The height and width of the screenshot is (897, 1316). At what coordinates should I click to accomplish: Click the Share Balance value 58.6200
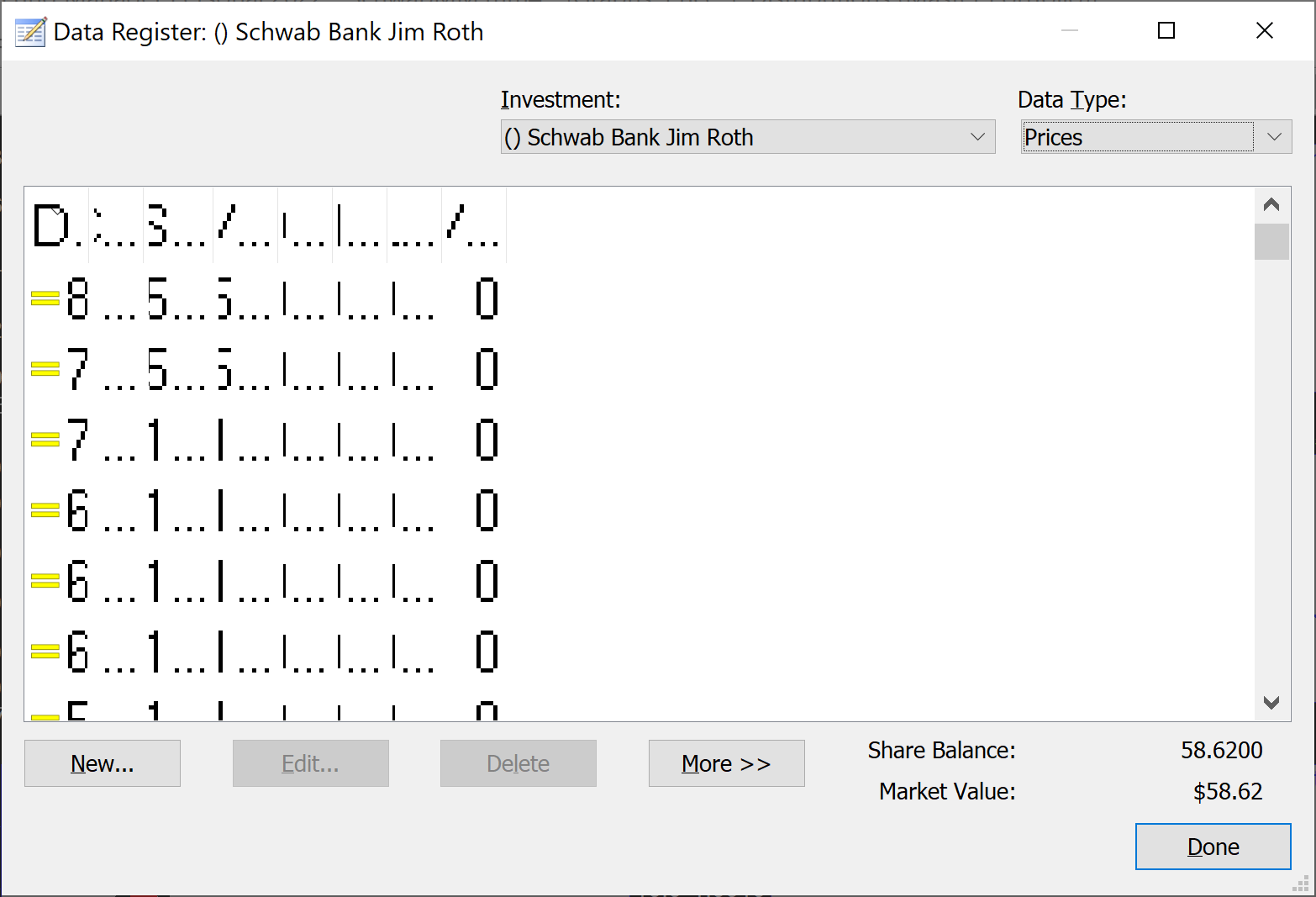[1222, 750]
